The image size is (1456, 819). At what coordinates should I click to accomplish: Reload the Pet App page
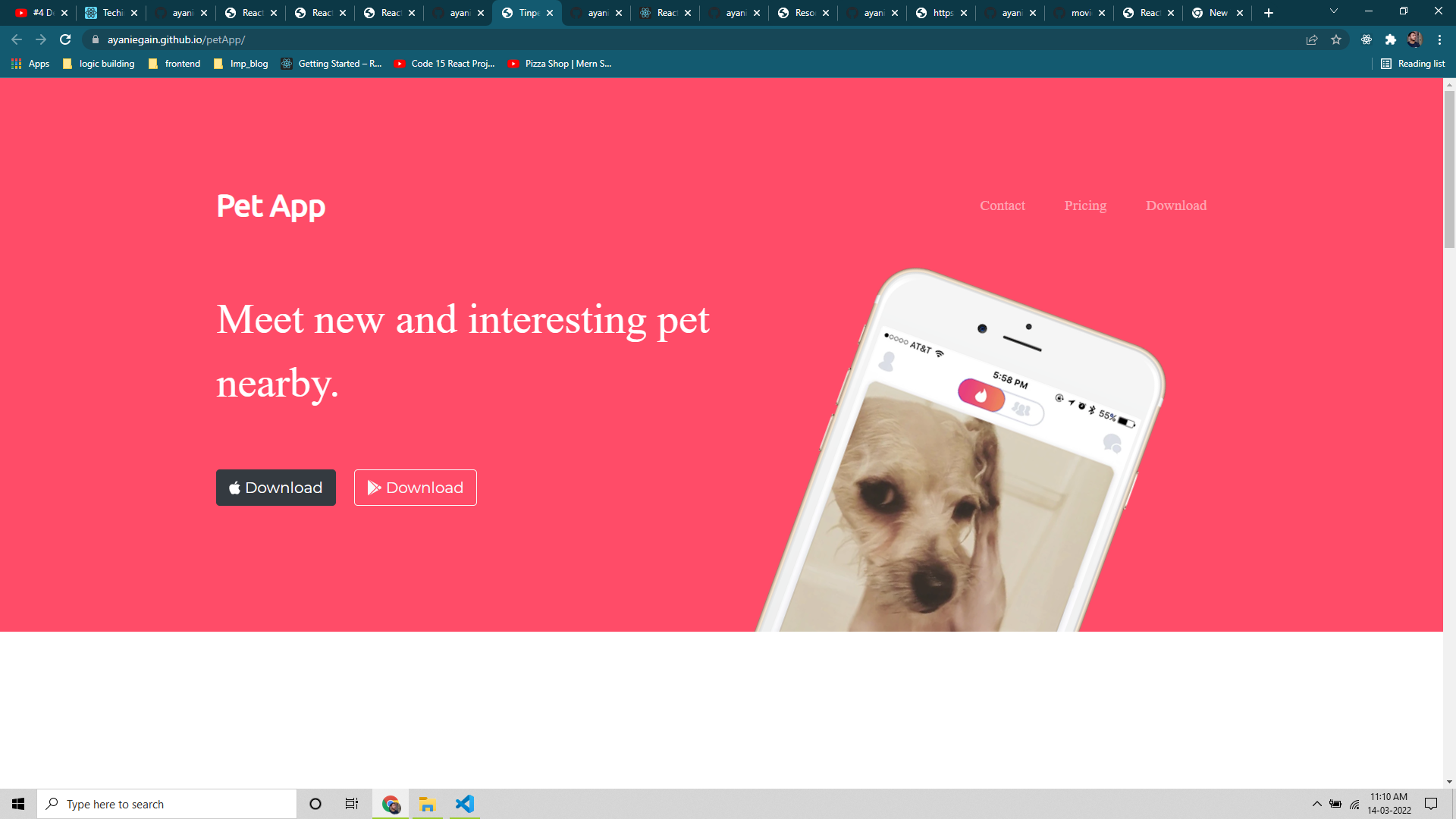pos(64,39)
